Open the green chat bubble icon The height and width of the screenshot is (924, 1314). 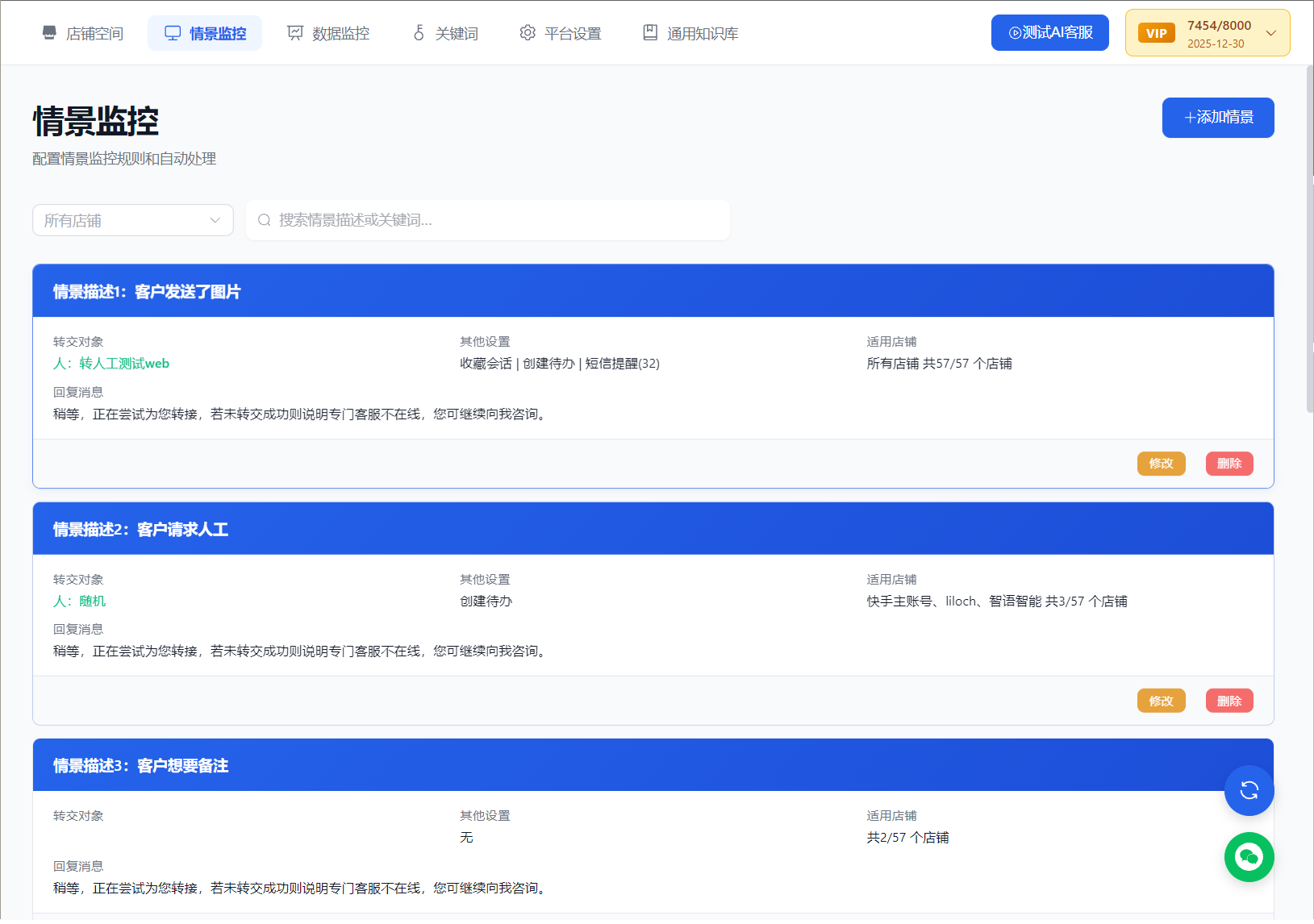point(1249,857)
